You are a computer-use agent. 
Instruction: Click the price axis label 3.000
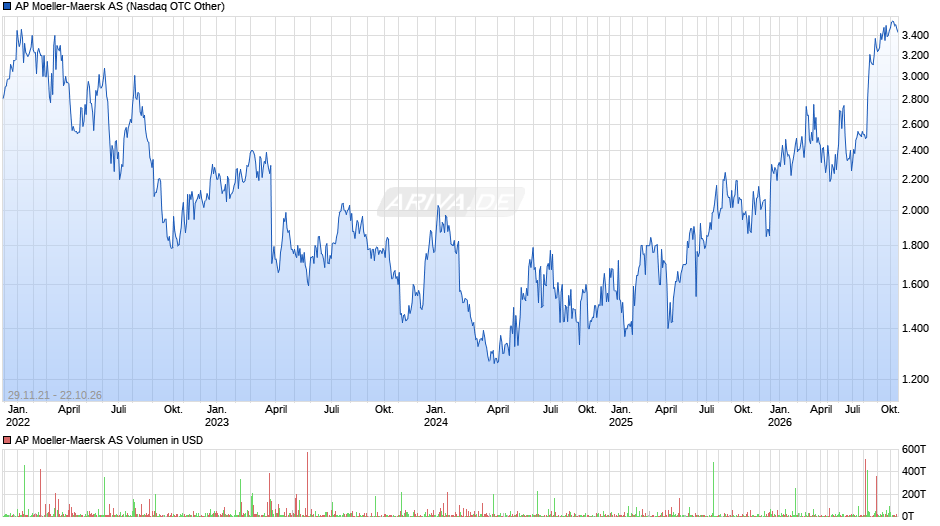point(915,76)
